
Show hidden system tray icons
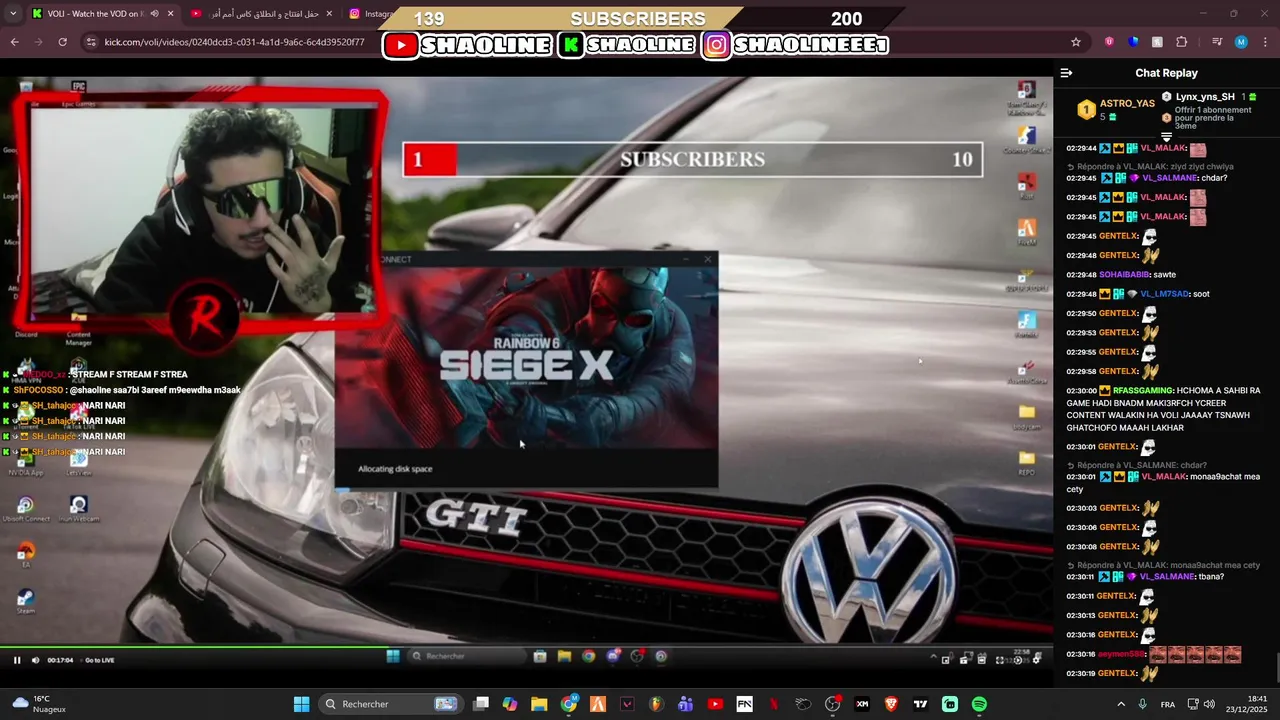pyautogui.click(x=1121, y=704)
